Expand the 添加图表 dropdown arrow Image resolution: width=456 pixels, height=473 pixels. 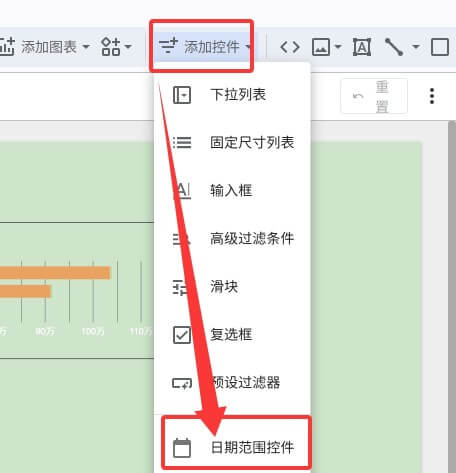86,47
